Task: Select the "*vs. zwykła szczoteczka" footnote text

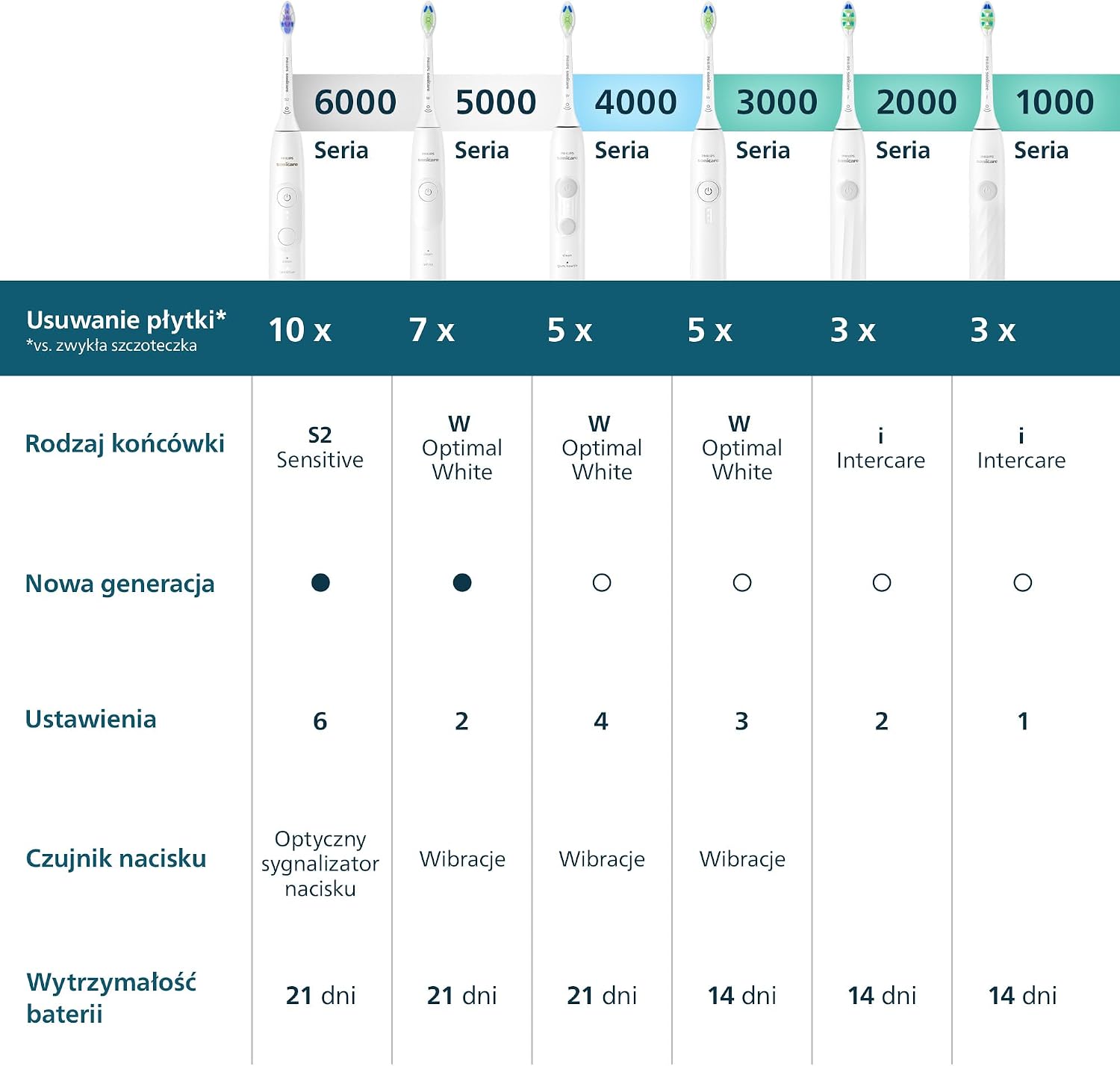Action: [111, 346]
